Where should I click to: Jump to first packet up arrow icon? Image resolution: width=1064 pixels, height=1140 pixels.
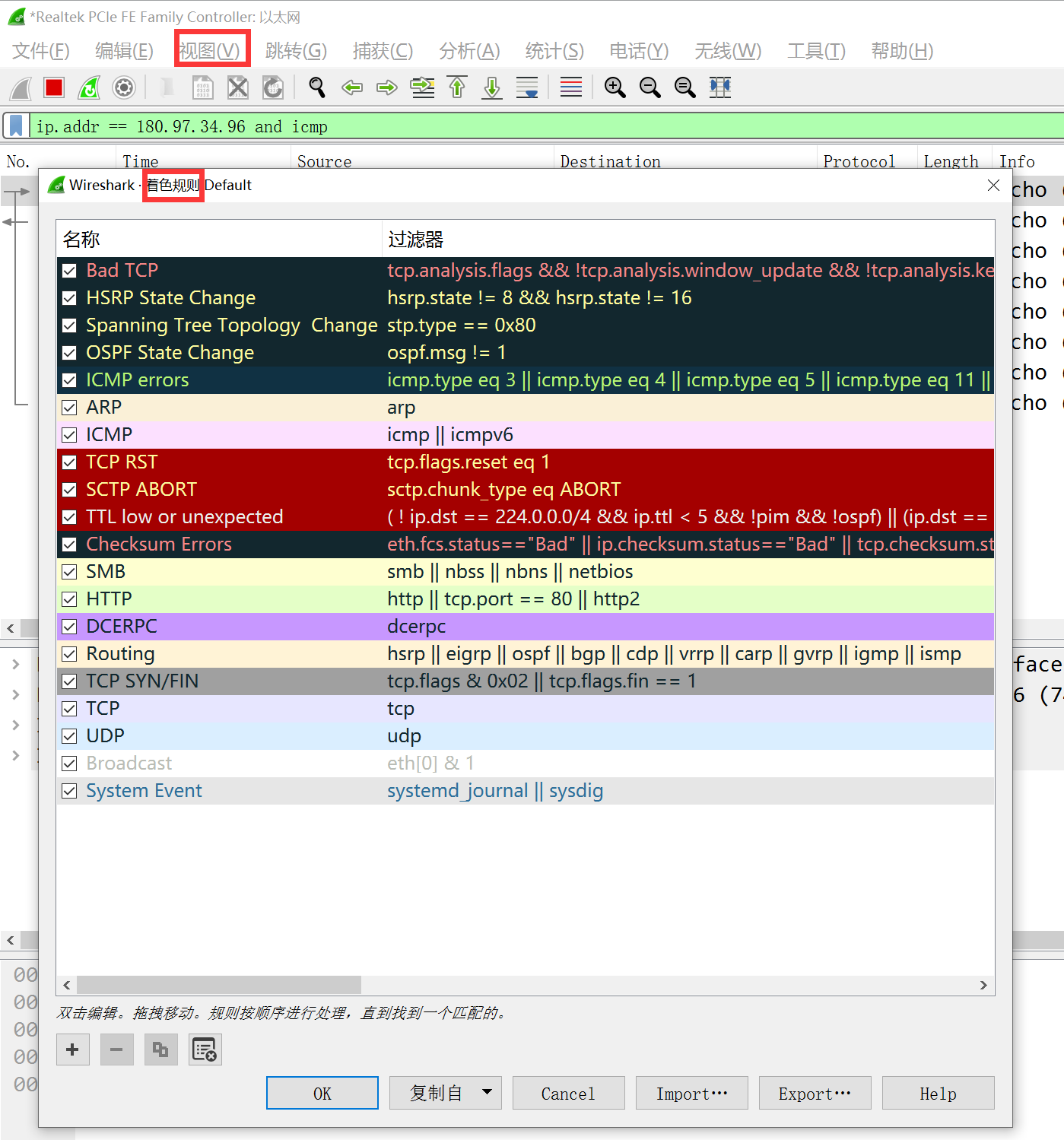pyautogui.click(x=457, y=88)
